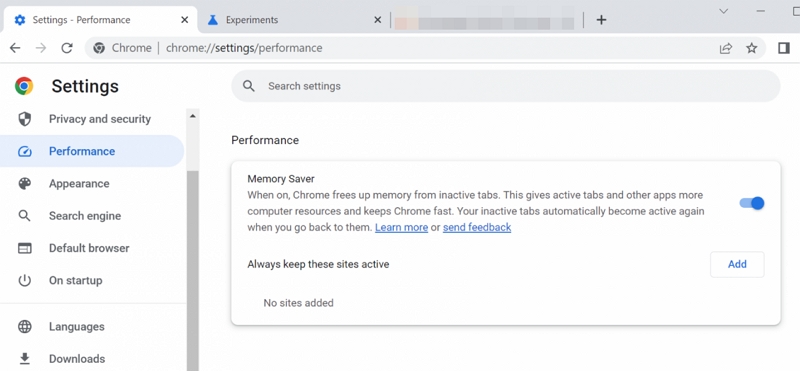Viewport: 800px width, 371px height.
Task: Open the Performance section
Action: pos(92,151)
